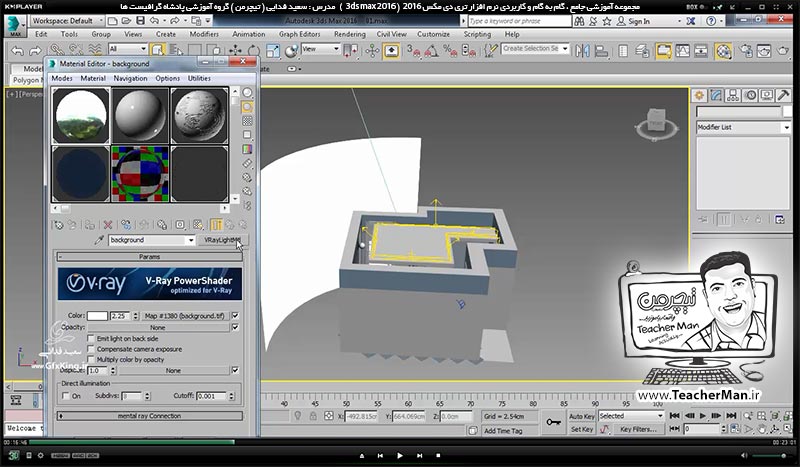This screenshot has width=800, height=467.
Task: Open the Customize menu
Action: [x=433, y=34]
